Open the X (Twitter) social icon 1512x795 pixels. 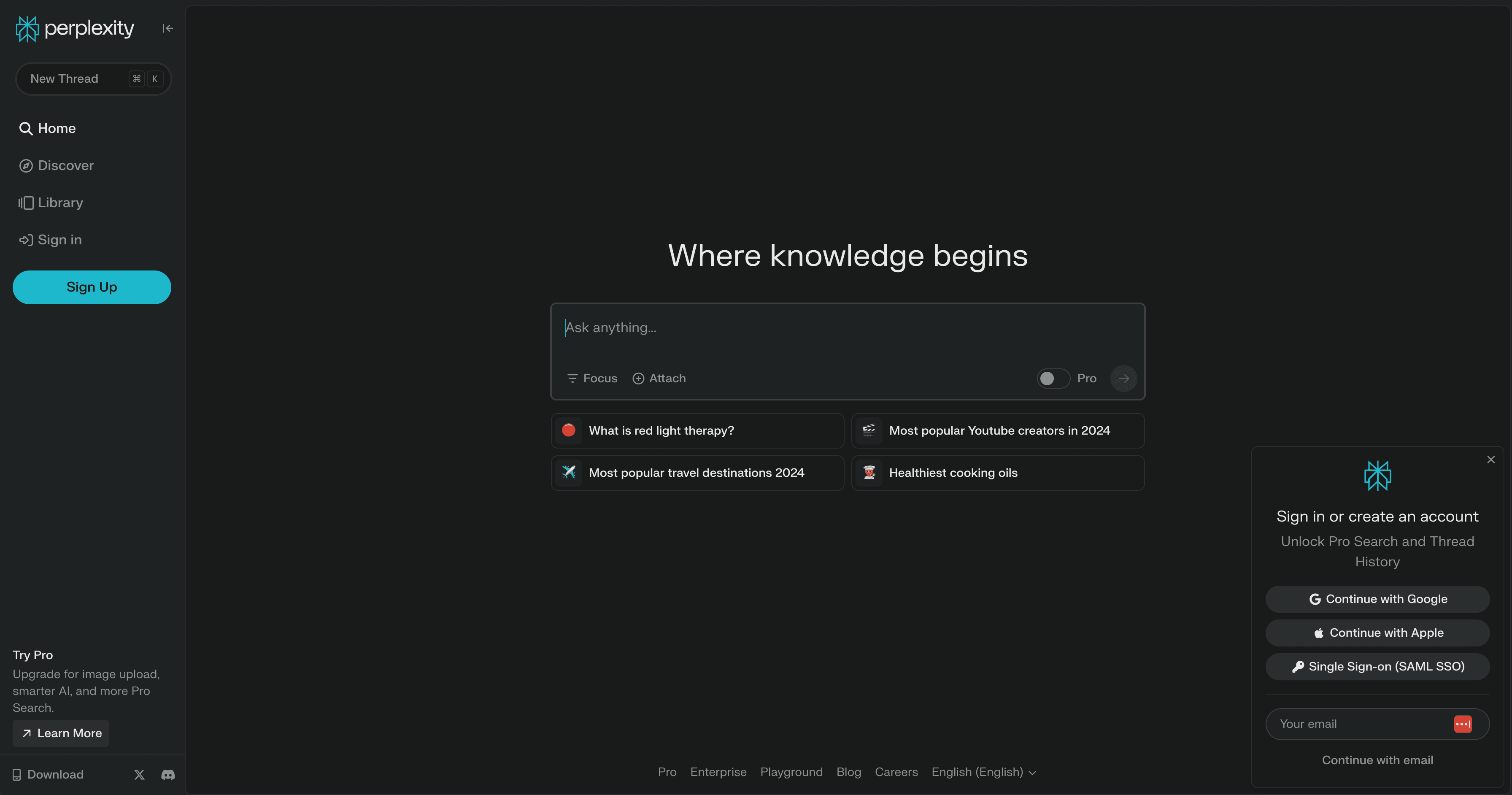pos(139,774)
